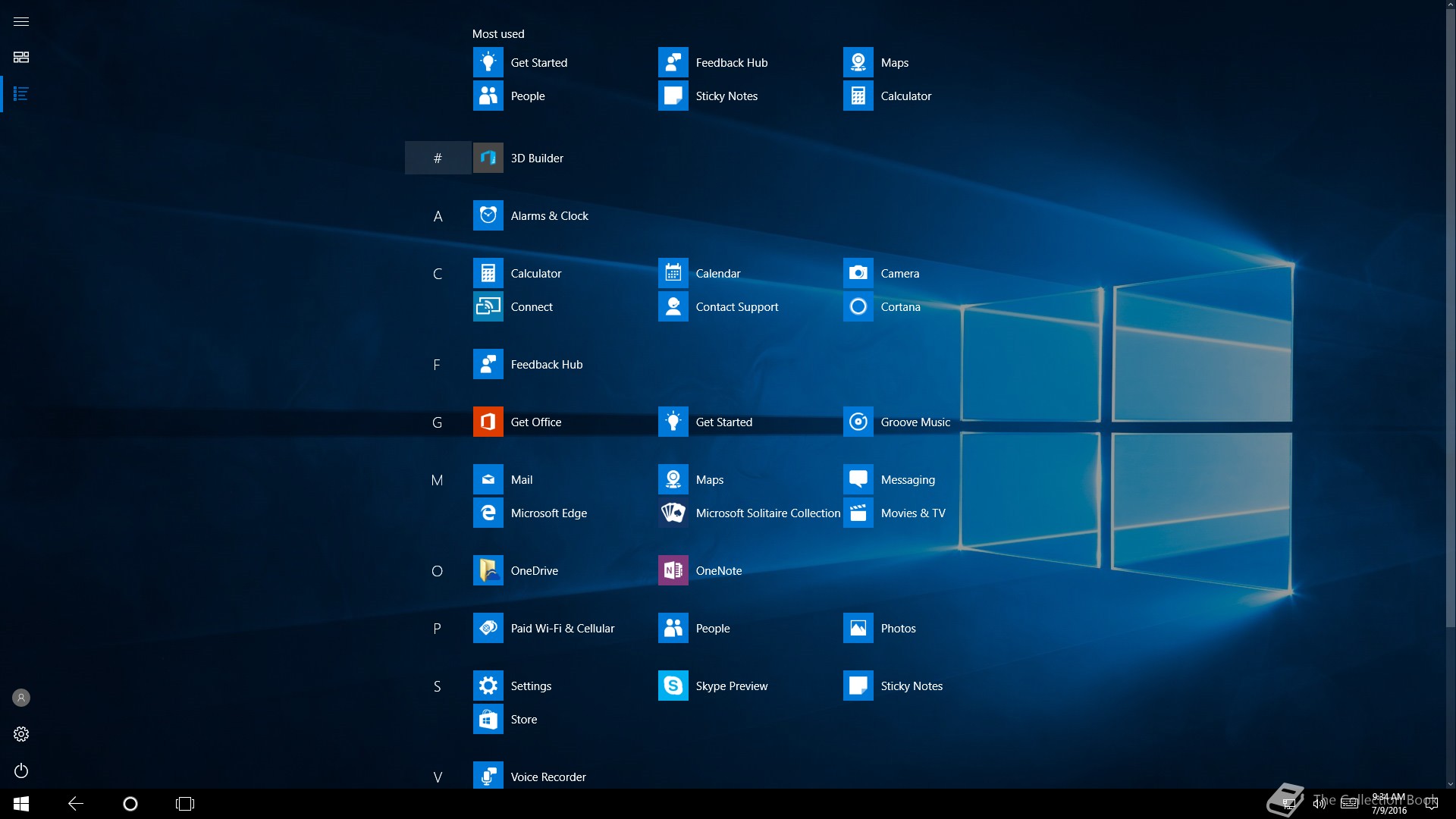Launch Cortana from the app list

pos(882,306)
